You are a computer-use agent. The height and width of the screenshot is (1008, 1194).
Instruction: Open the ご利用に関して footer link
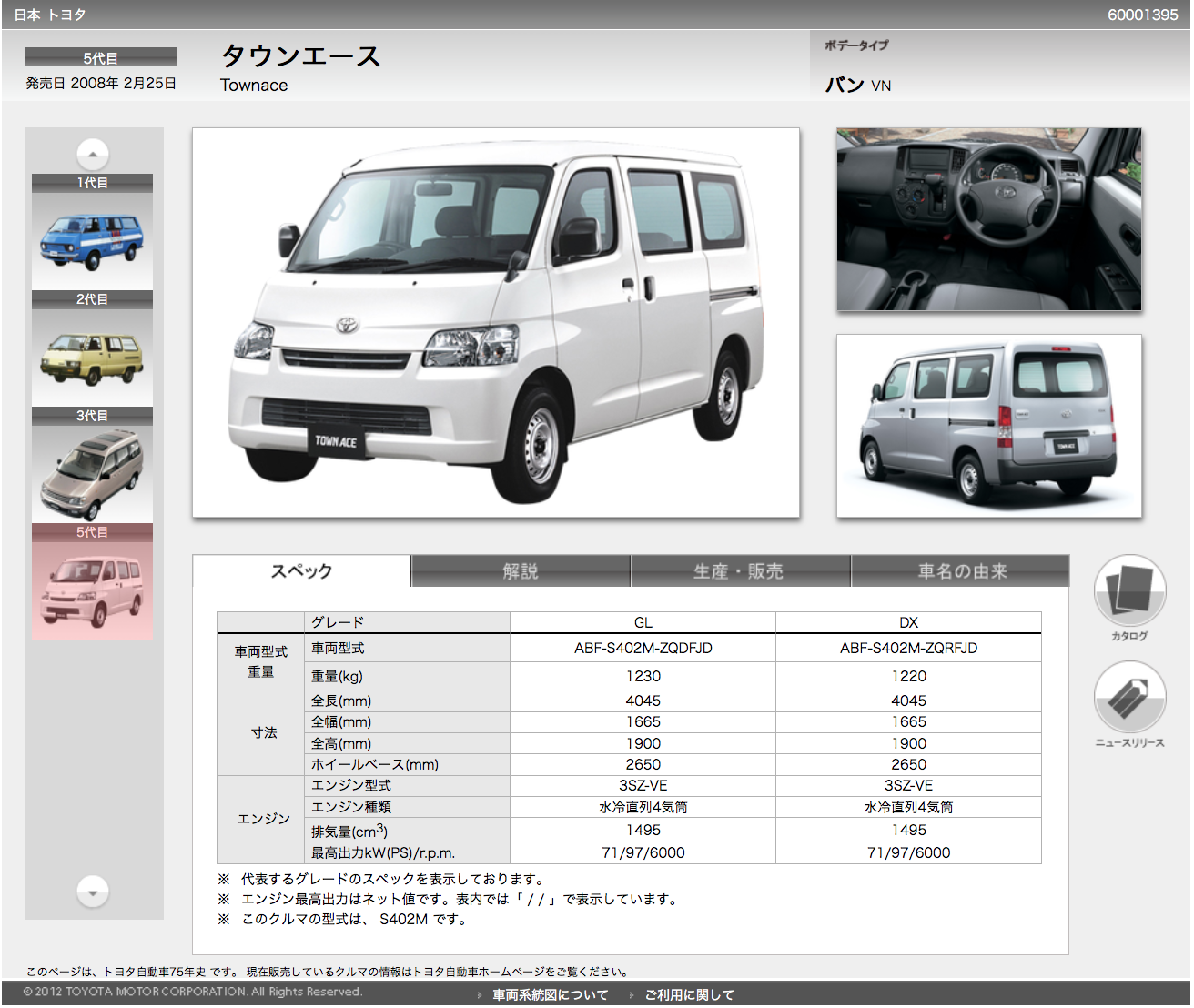pos(689,995)
